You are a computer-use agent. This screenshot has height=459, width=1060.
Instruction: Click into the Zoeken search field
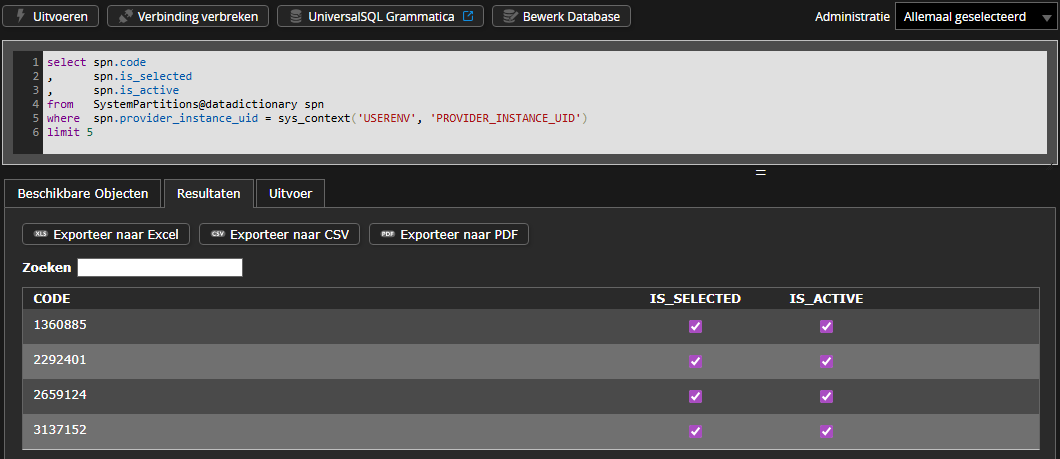point(160,268)
